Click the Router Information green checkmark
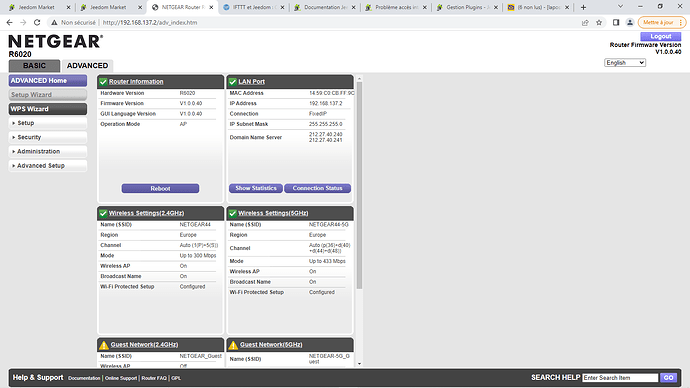Screen dimensions: 690x388 click(103, 82)
